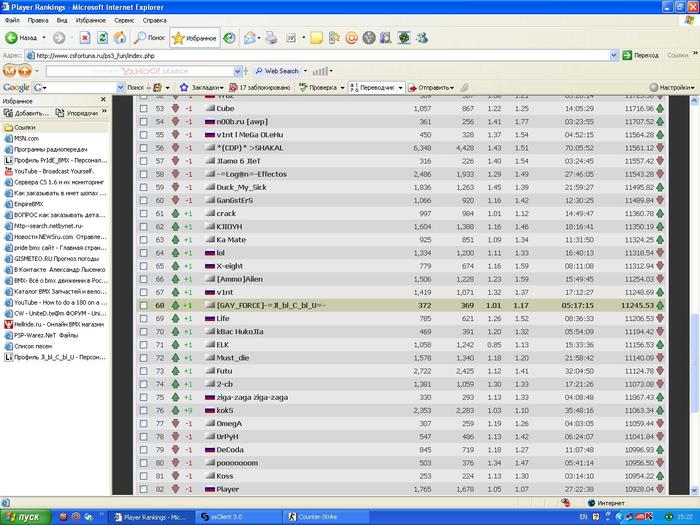Expand favorites pane toolbar overflow chevron

click(x=104, y=112)
